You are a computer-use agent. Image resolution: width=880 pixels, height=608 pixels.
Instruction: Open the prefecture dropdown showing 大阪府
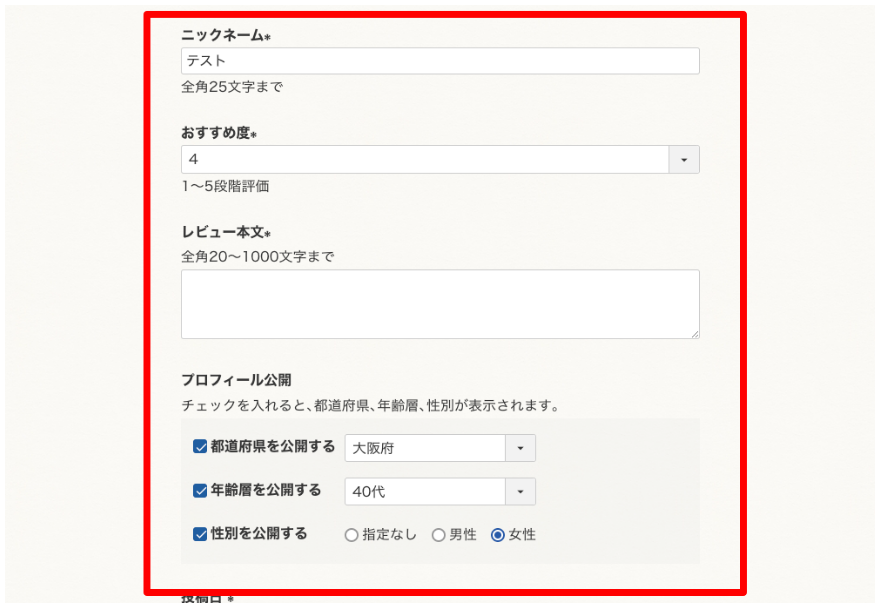(x=430, y=448)
